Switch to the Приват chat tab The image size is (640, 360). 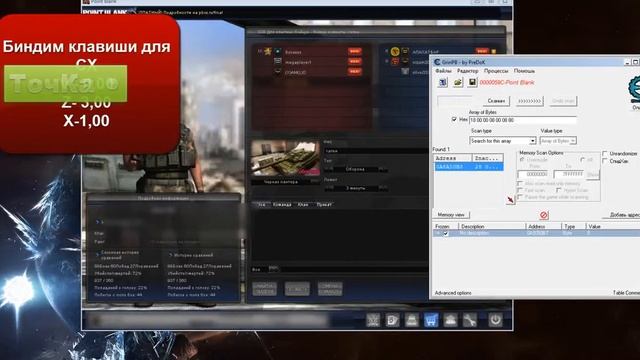point(324,204)
